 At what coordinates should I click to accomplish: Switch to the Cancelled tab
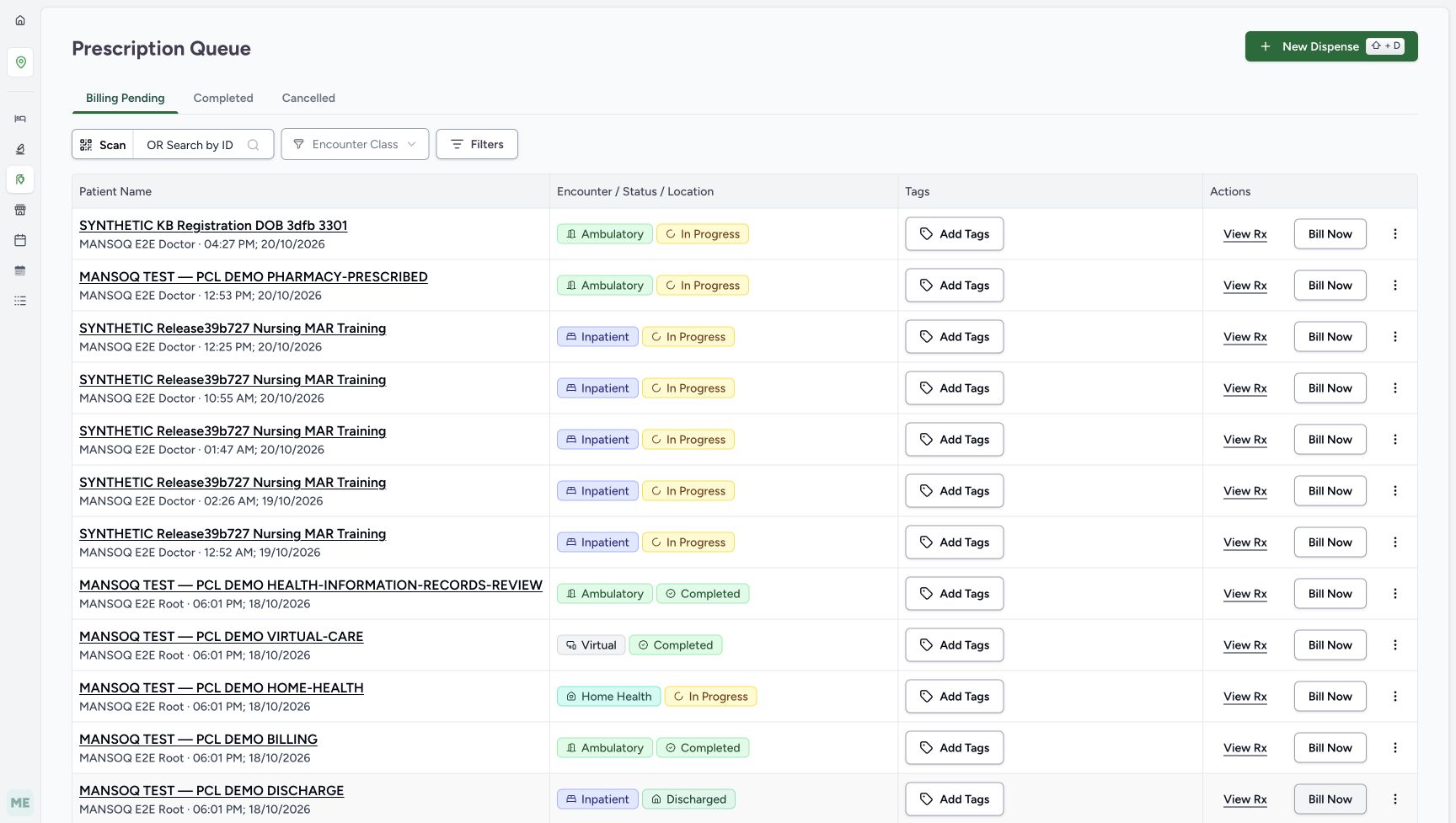coord(308,98)
